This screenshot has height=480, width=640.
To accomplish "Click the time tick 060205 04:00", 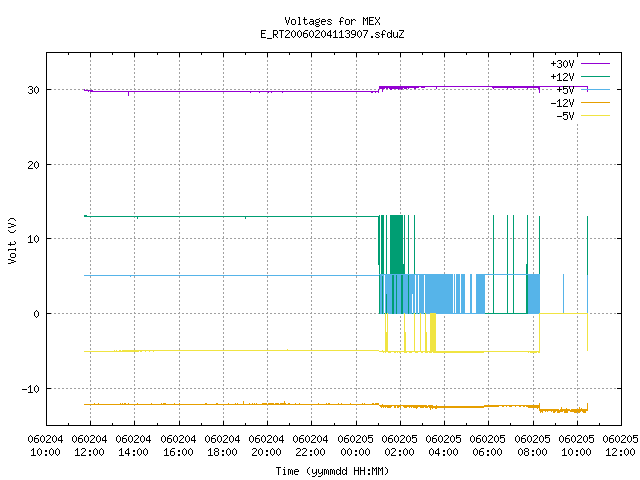I will (x=444, y=446).
